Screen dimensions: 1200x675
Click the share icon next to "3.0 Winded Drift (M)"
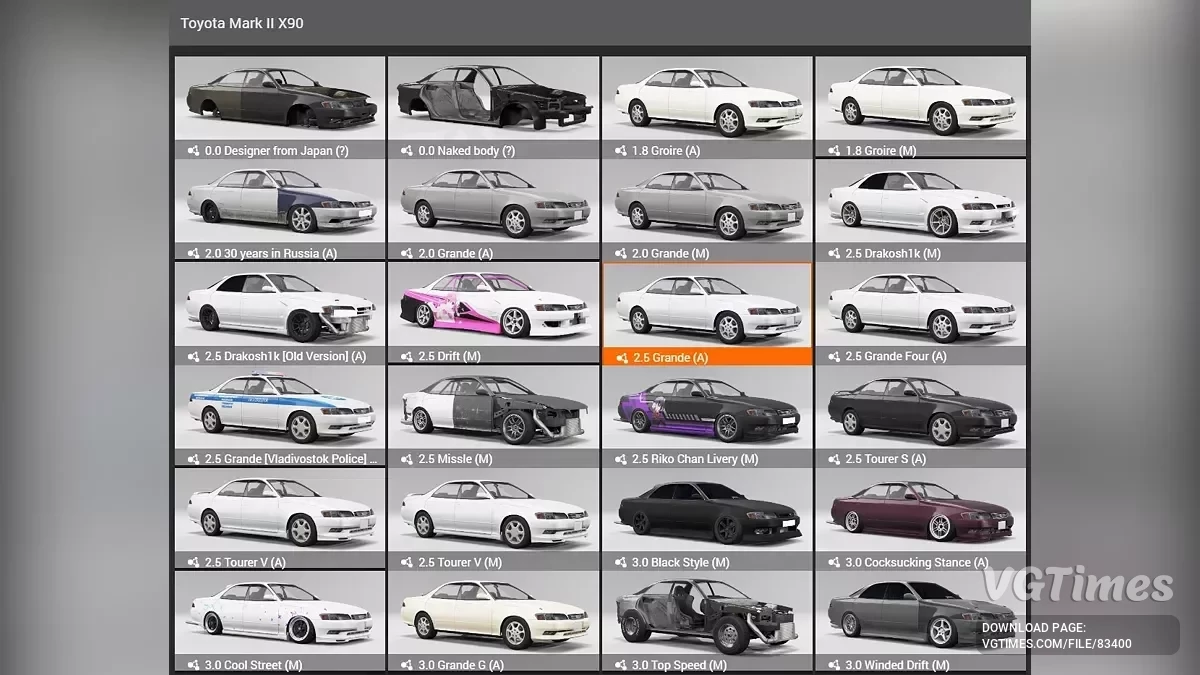coord(833,664)
